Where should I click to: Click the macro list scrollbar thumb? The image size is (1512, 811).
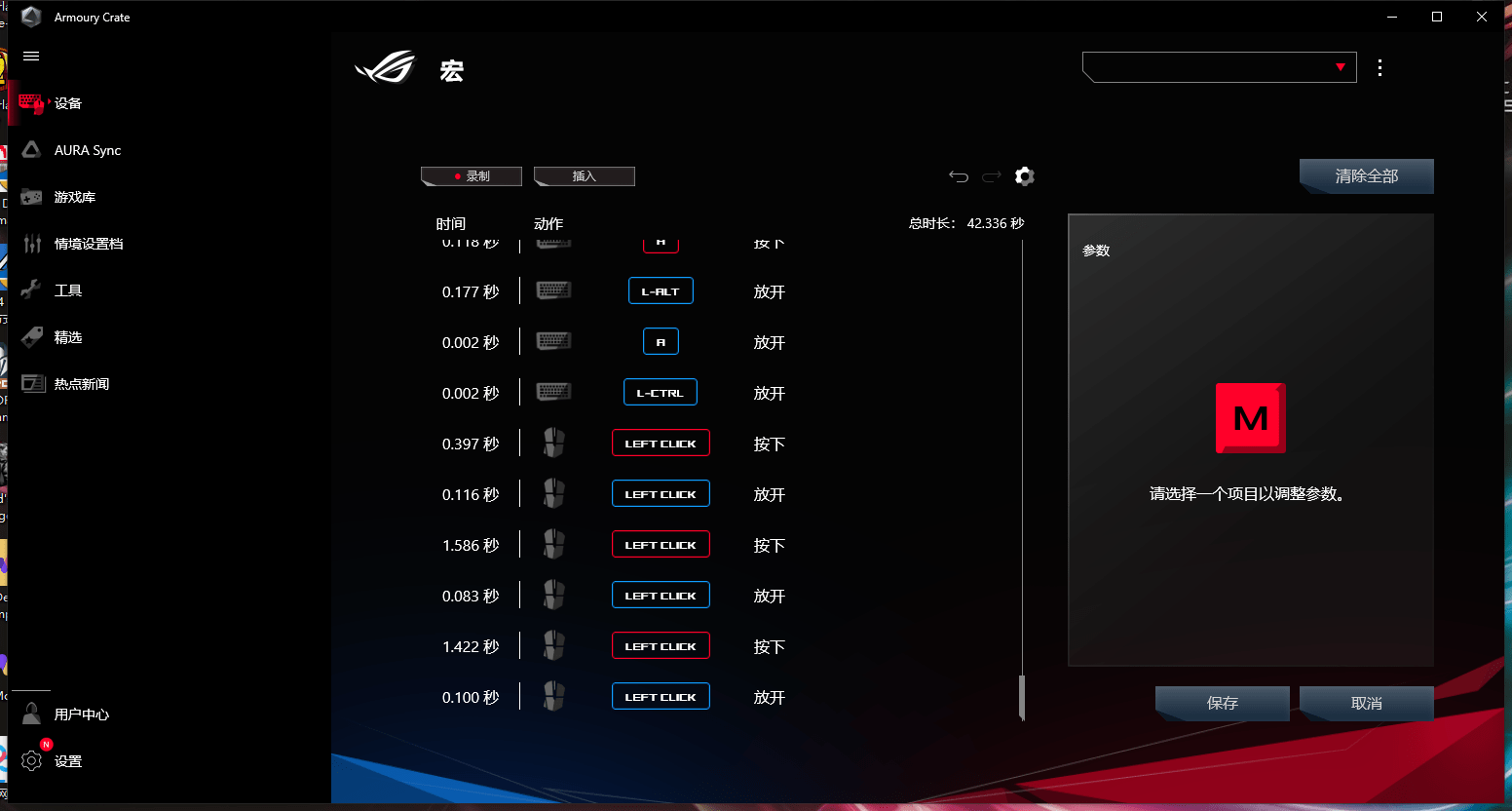[x=1021, y=697]
